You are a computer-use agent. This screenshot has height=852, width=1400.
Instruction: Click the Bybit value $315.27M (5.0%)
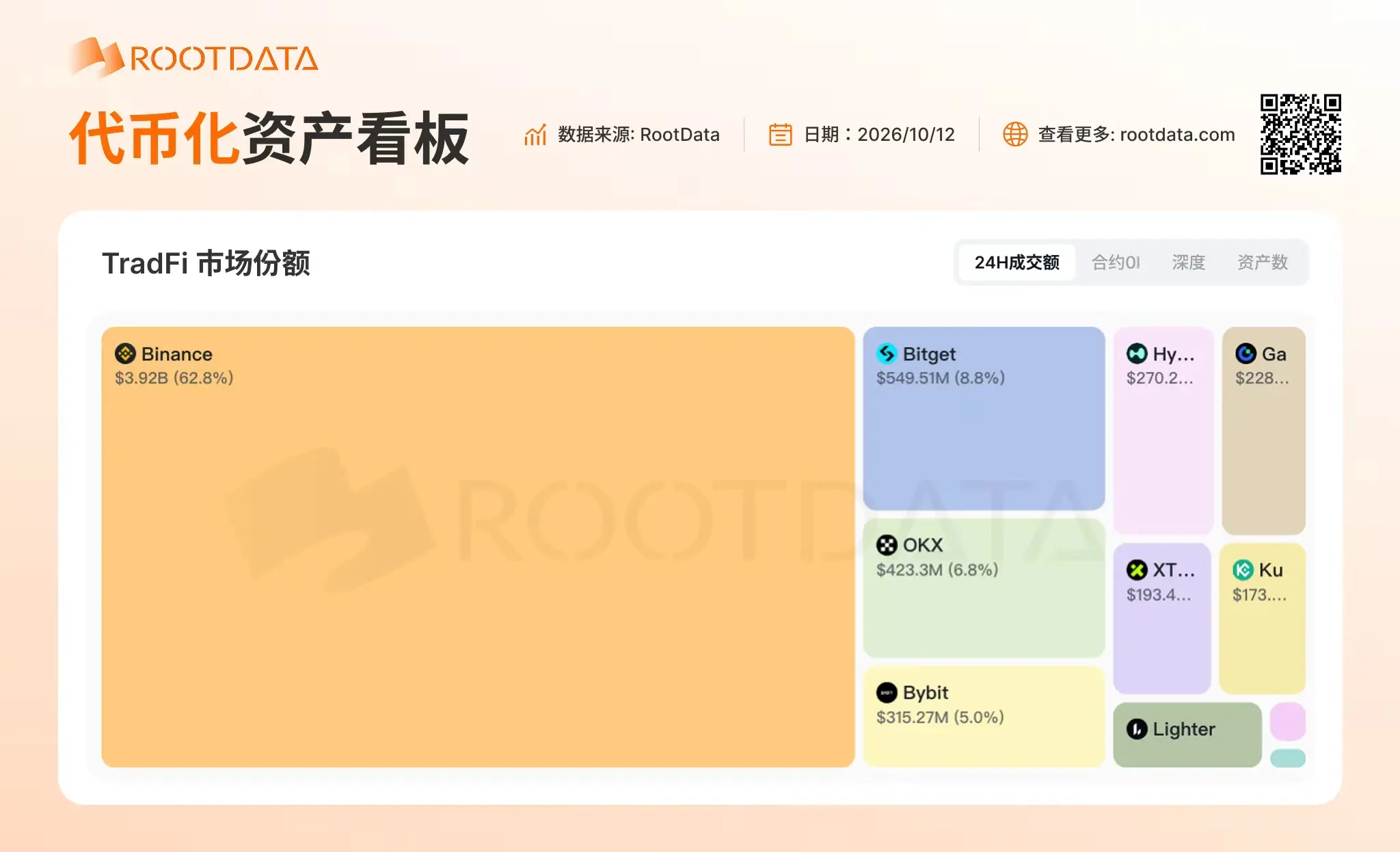940,717
